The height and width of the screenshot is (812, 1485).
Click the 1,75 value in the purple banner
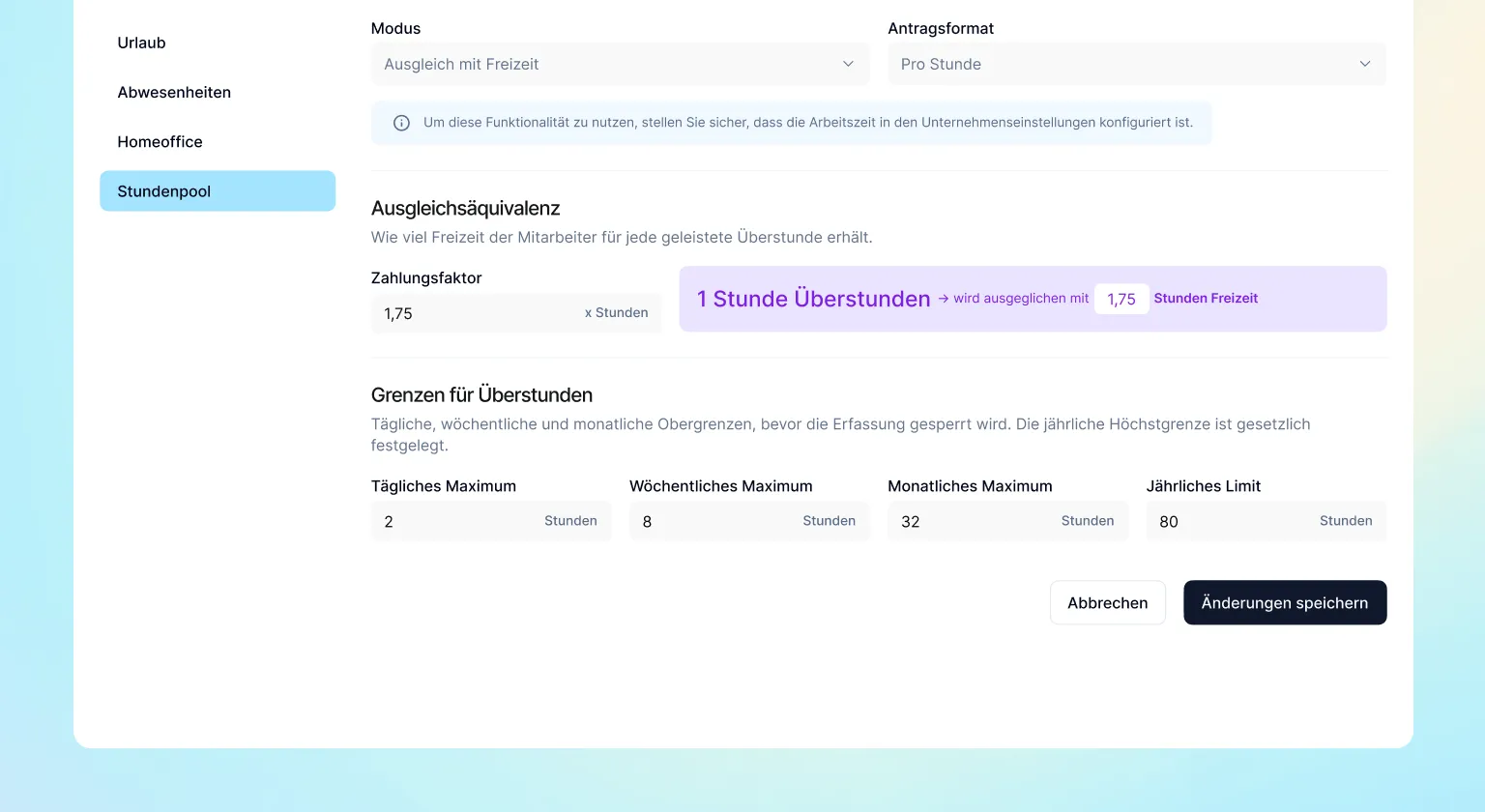point(1121,299)
